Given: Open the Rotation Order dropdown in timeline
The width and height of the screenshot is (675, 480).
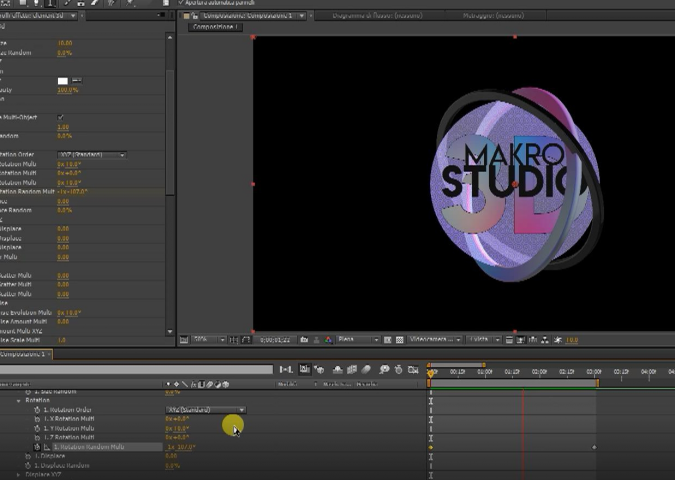Looking at the screenshot, I should [206, 410].
